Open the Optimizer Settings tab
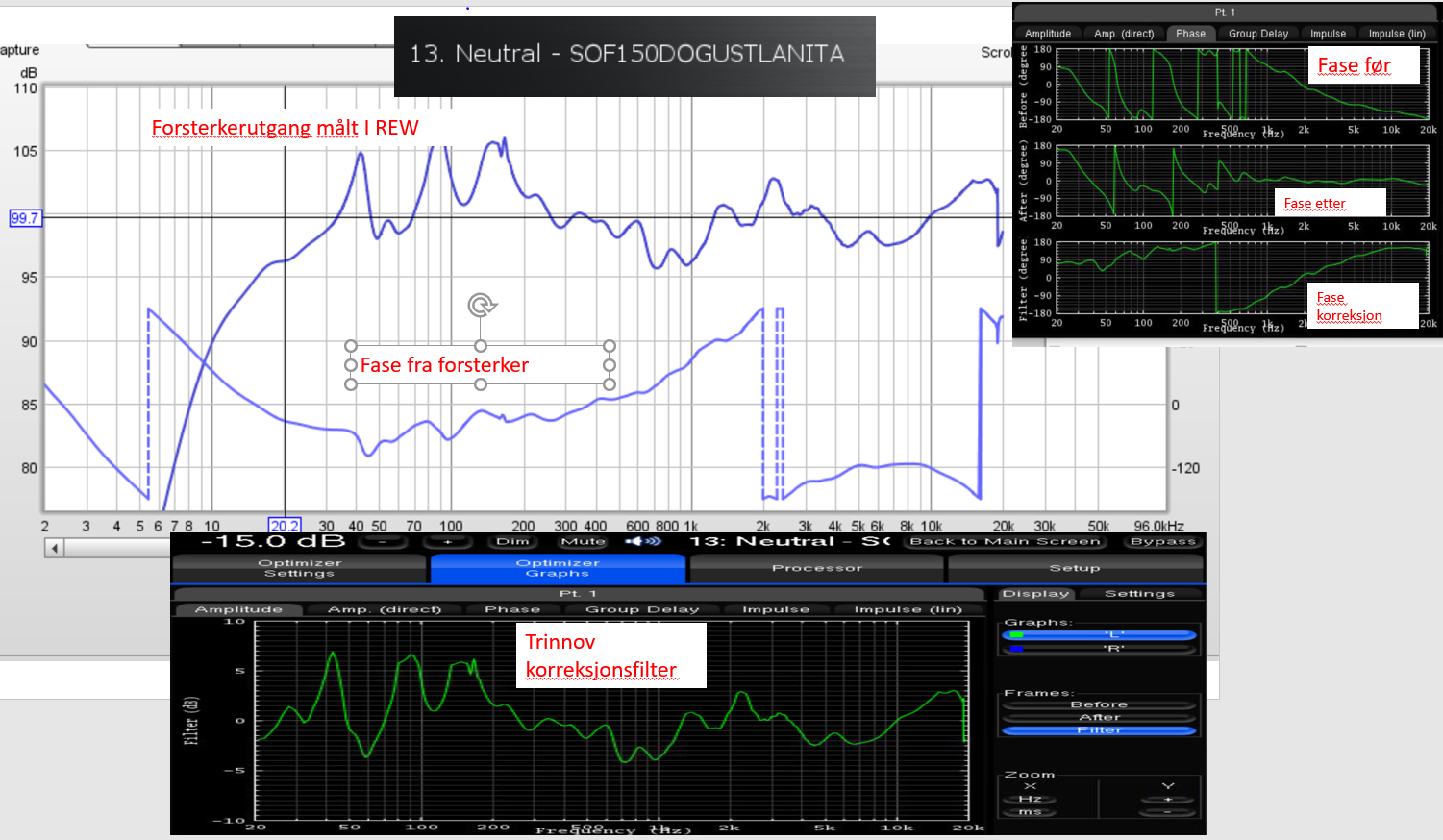The width and height of the screenshot is (1443, 840). [x=299, y=568]
